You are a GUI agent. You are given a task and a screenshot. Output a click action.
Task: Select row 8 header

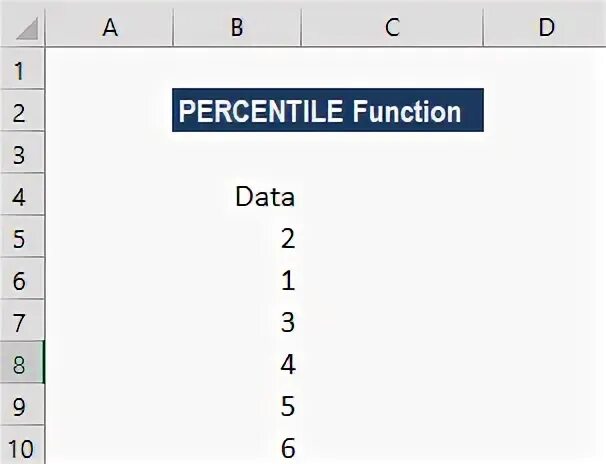(x=22, y=365)
